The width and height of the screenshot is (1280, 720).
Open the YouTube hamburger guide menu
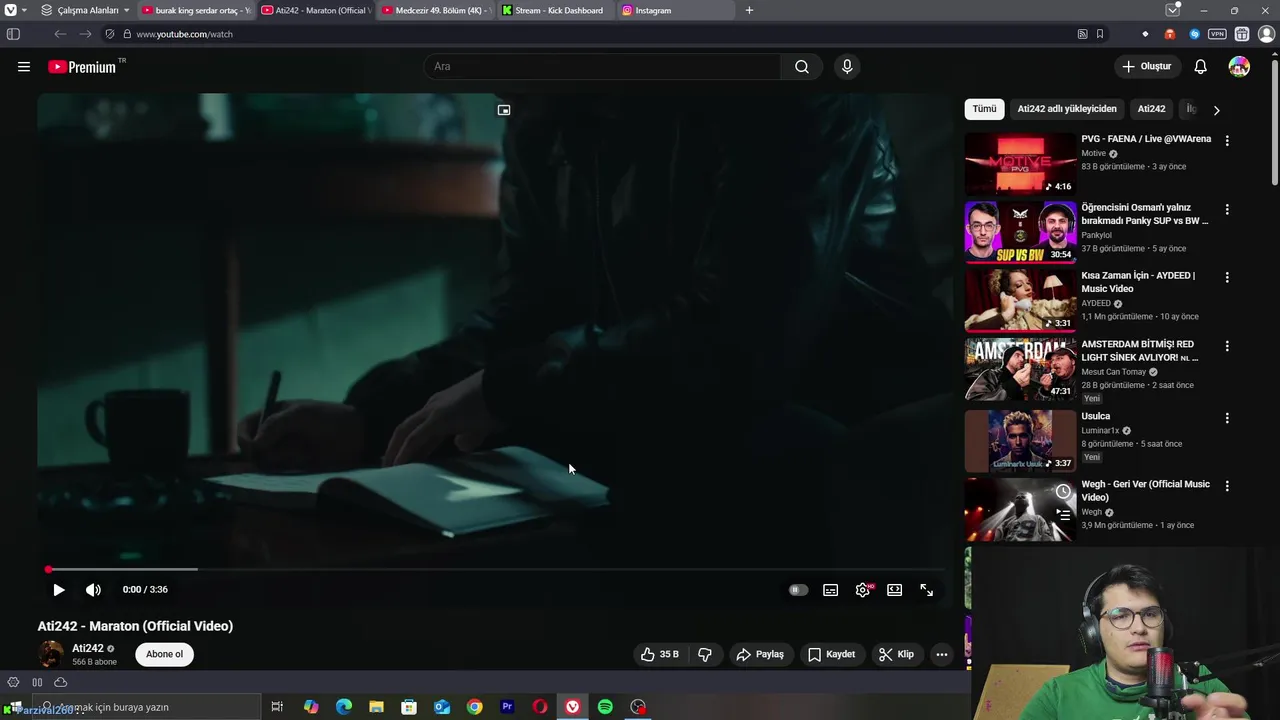pyautogui.click(x=24, y=67)
